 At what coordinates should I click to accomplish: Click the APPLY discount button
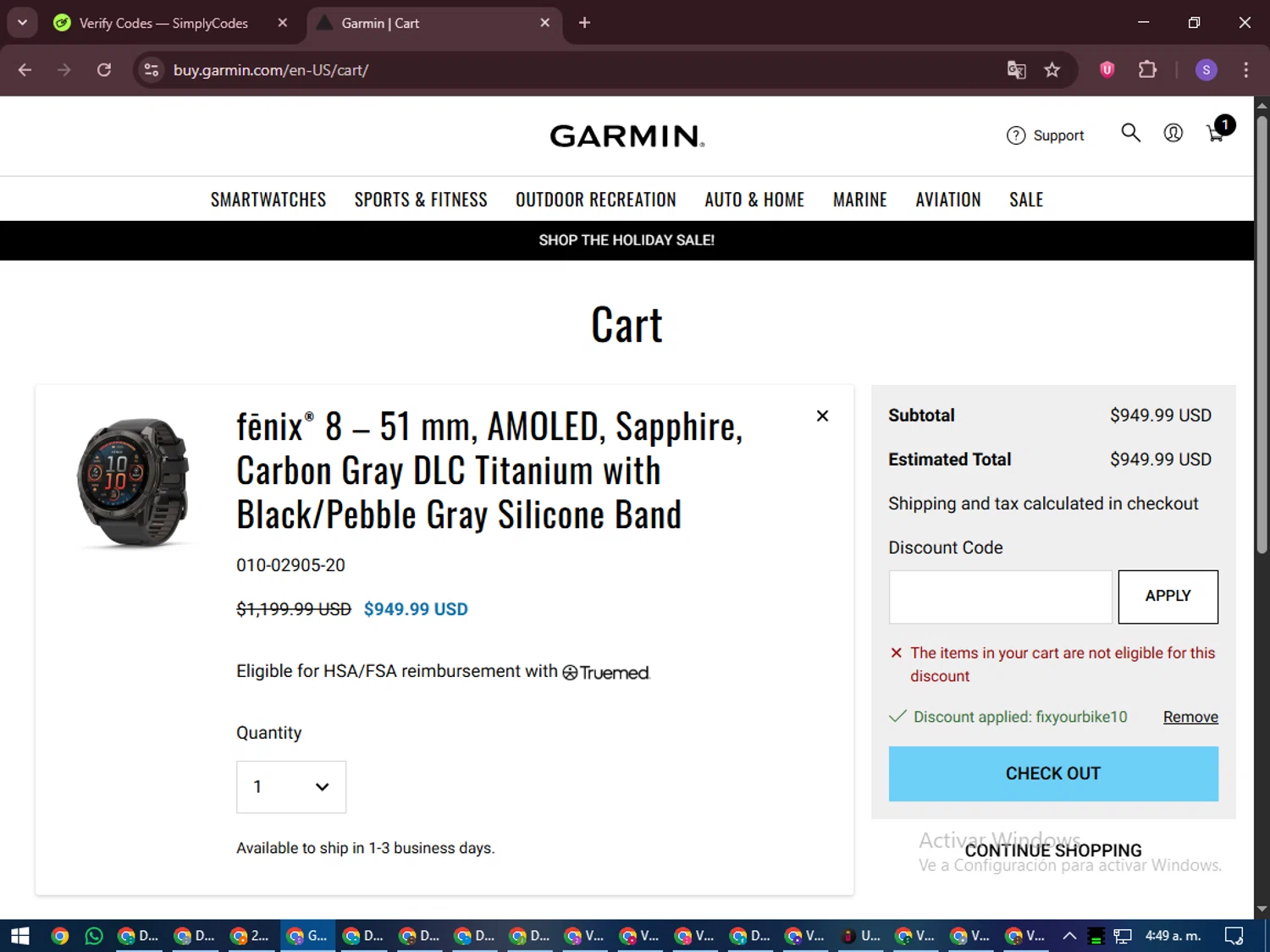pyautogui.click(x=1168, y=597)
